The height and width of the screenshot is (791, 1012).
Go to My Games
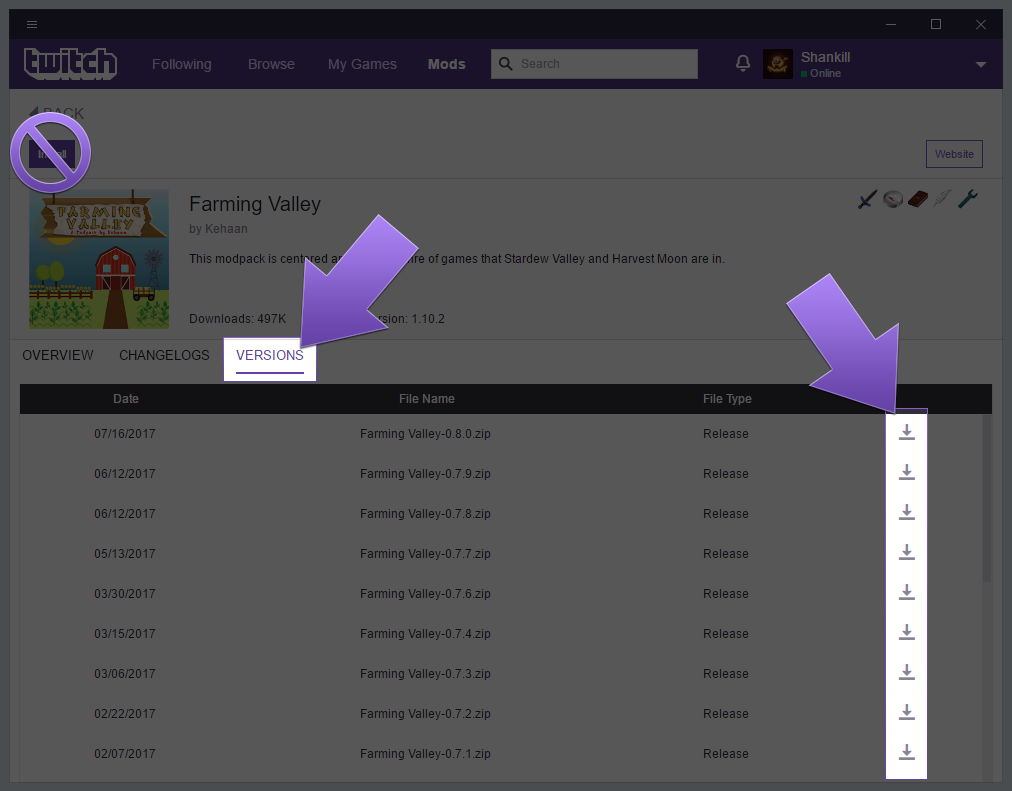[x=362, y=64]
